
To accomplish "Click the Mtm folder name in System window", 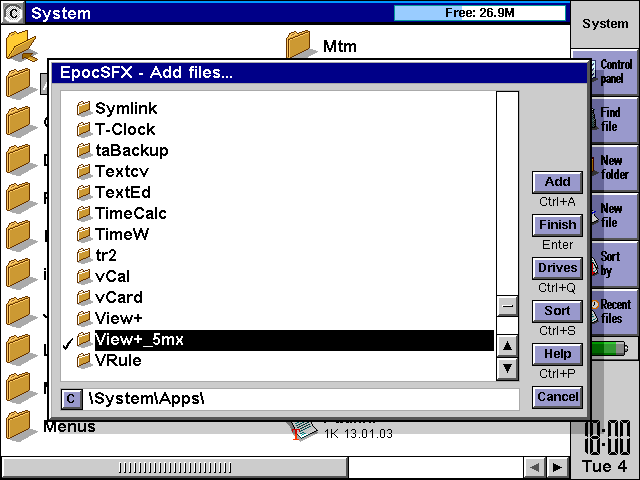I will (340, 46).
